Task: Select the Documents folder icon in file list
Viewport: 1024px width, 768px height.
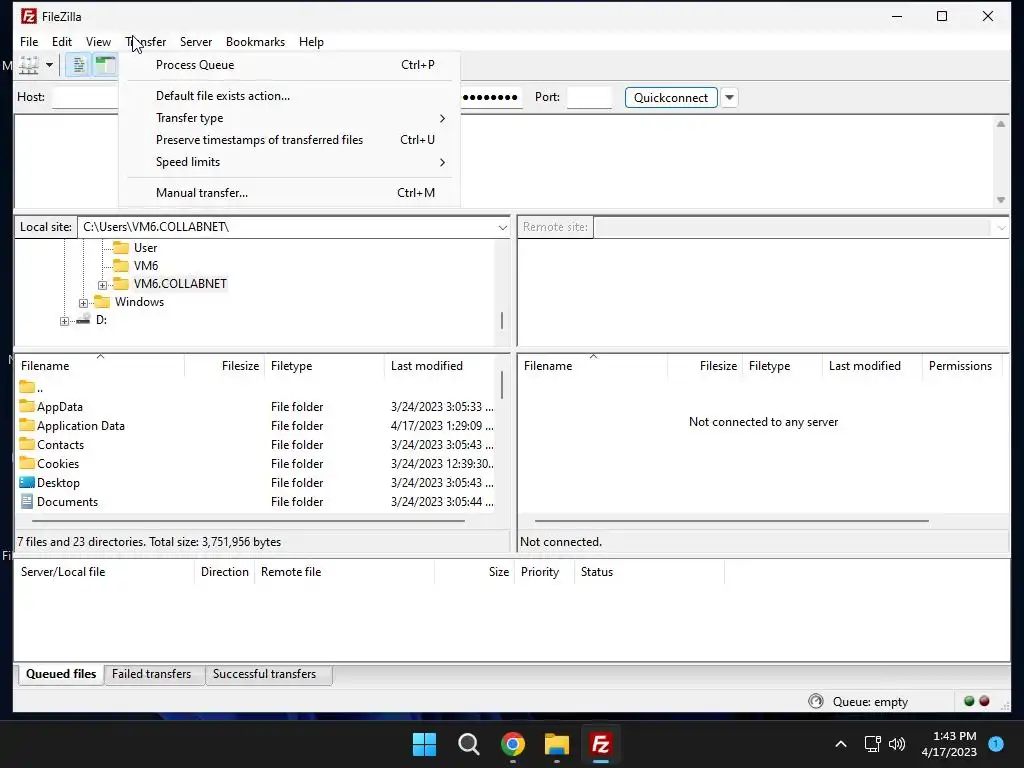Action: click(x=27, y=502)
